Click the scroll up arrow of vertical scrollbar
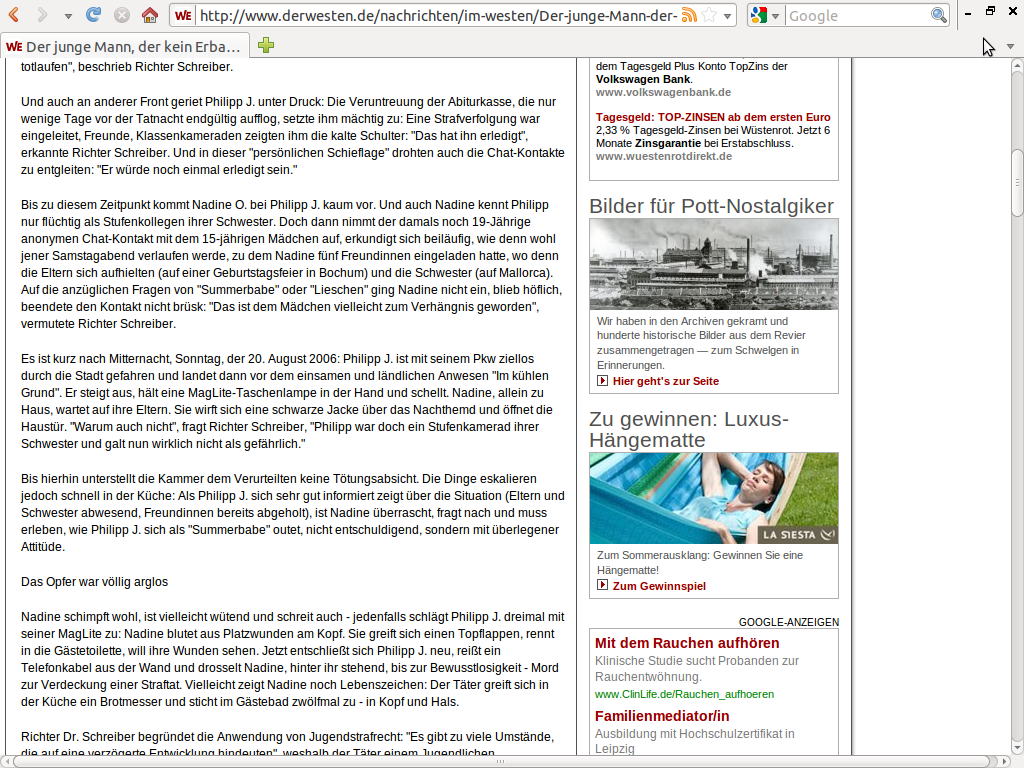Screen dimensions: 1024x768 click(1017, 66)
